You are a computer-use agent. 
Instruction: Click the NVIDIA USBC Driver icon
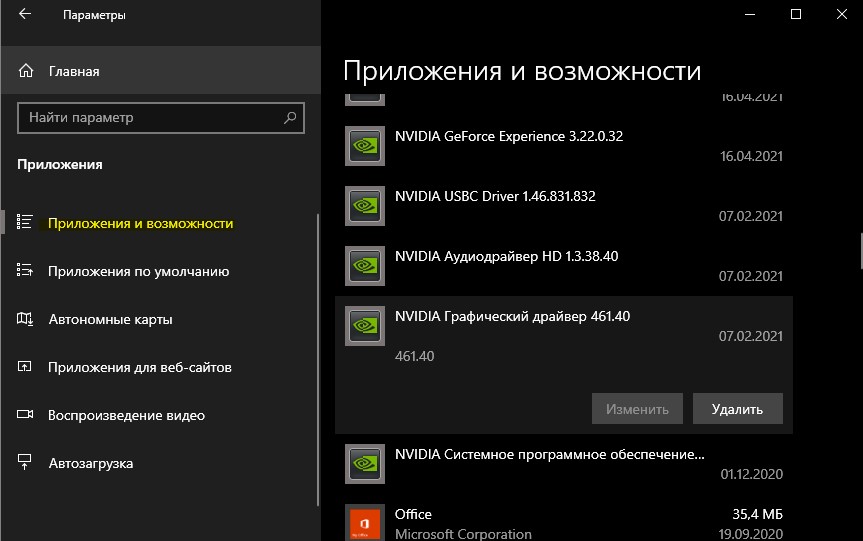click(x=365, y=206)
